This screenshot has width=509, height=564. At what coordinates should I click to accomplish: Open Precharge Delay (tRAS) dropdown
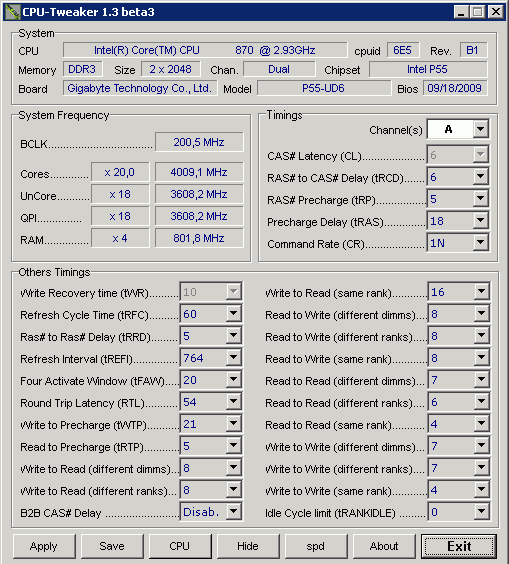(x=481, y=221)
